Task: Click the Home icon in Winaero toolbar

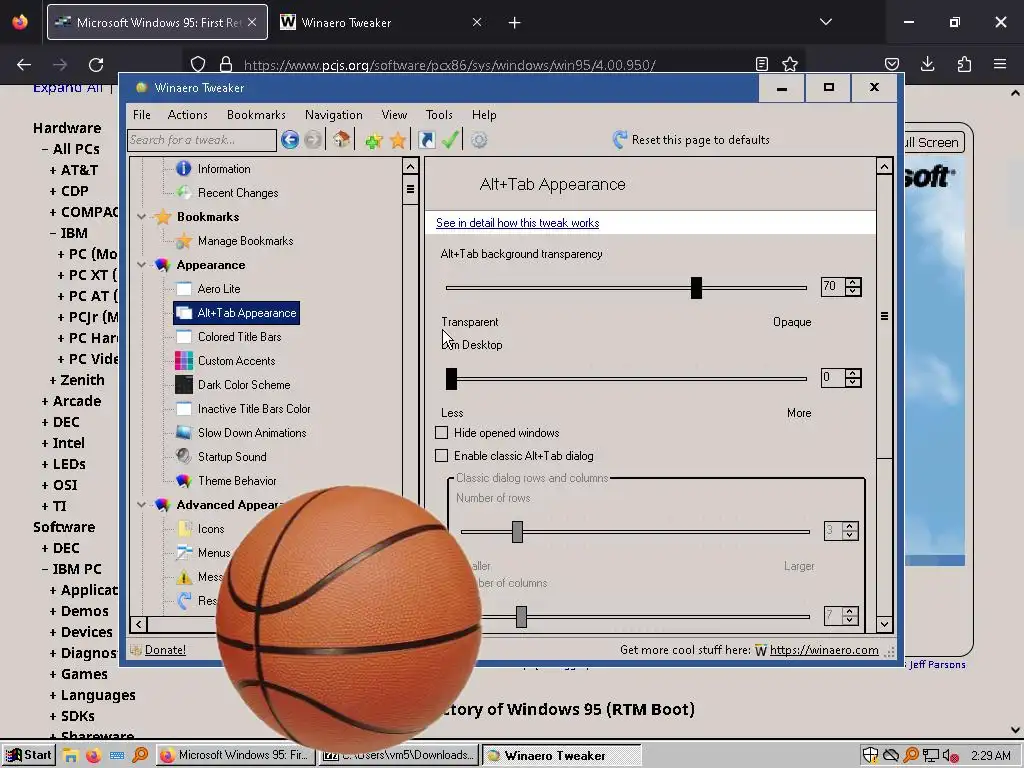Action: click(342, 140)
